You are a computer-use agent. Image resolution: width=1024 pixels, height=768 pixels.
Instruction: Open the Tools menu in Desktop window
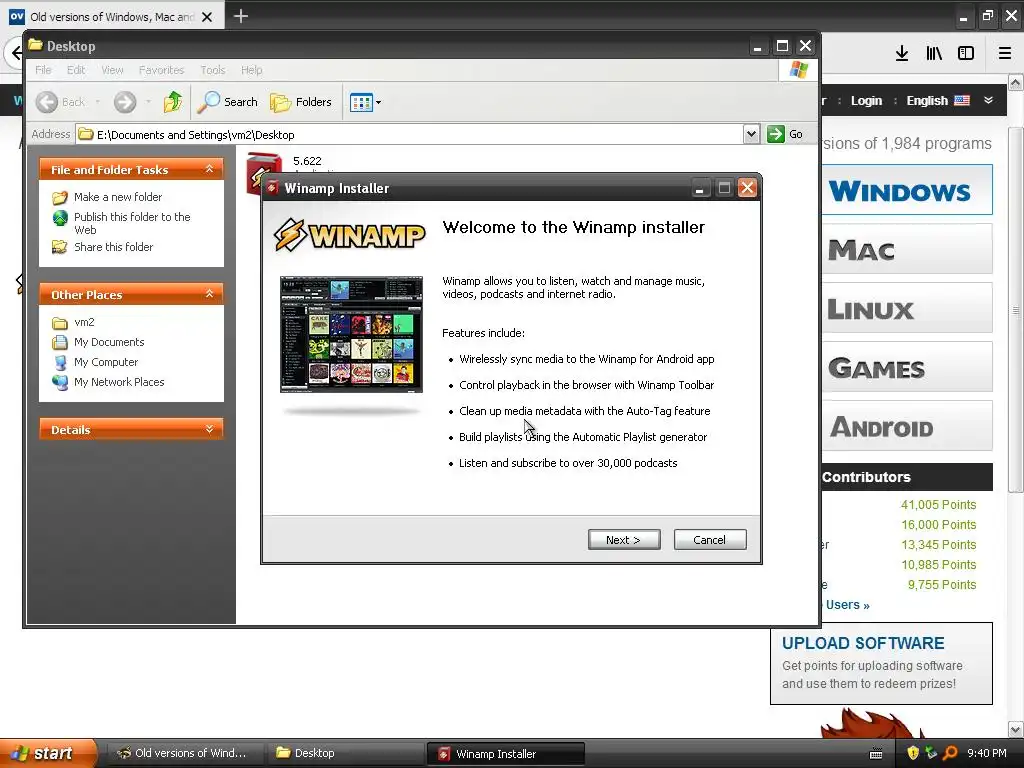213,70
